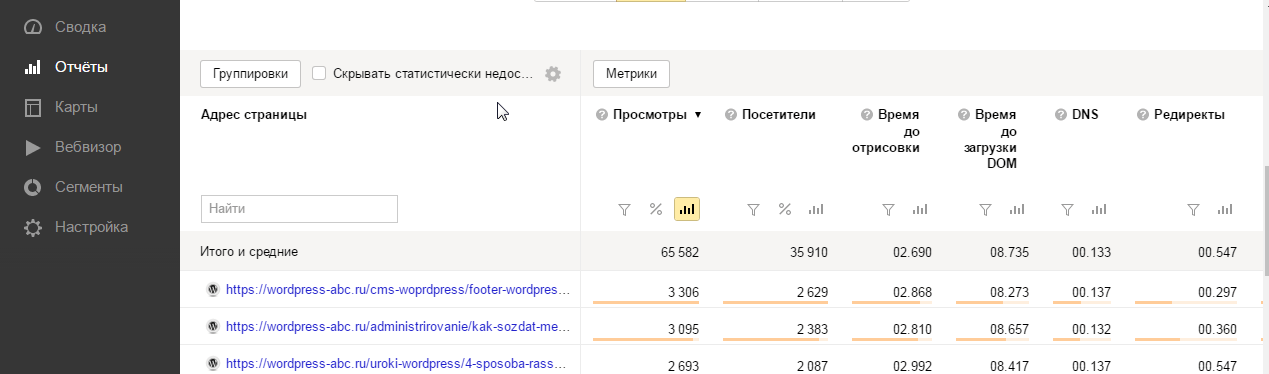Open the Метрики selector button
This screenshot has height=374, width=1269.
[631, 73]
